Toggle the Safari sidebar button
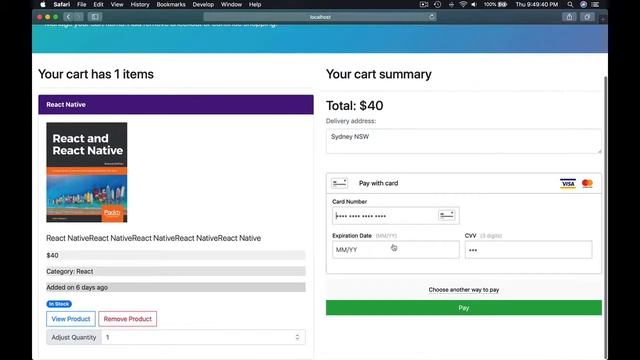Screen dimensions: 640x360 point(95,17)
